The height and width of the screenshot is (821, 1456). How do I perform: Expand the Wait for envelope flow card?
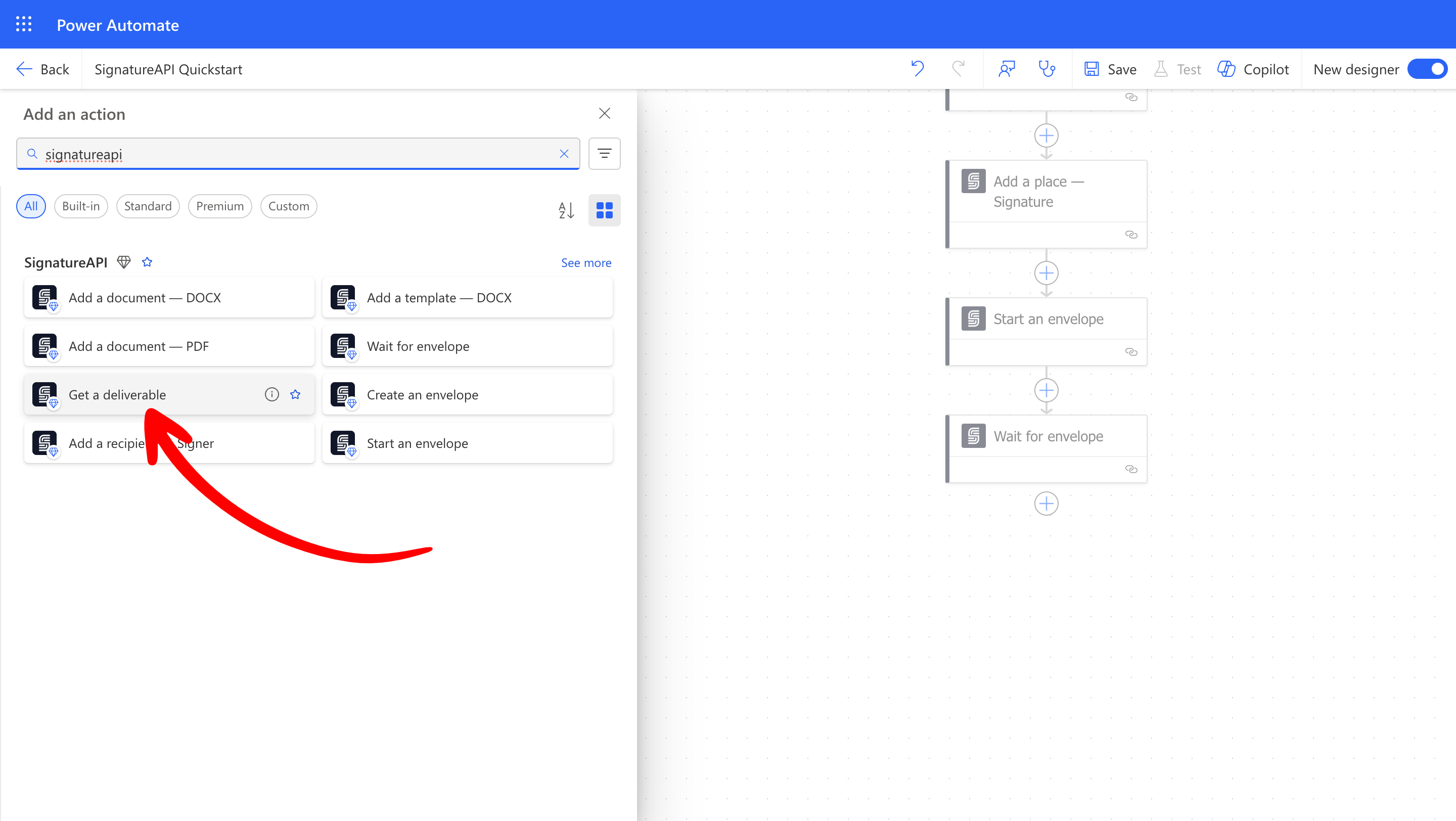[x=1048, y=436]
